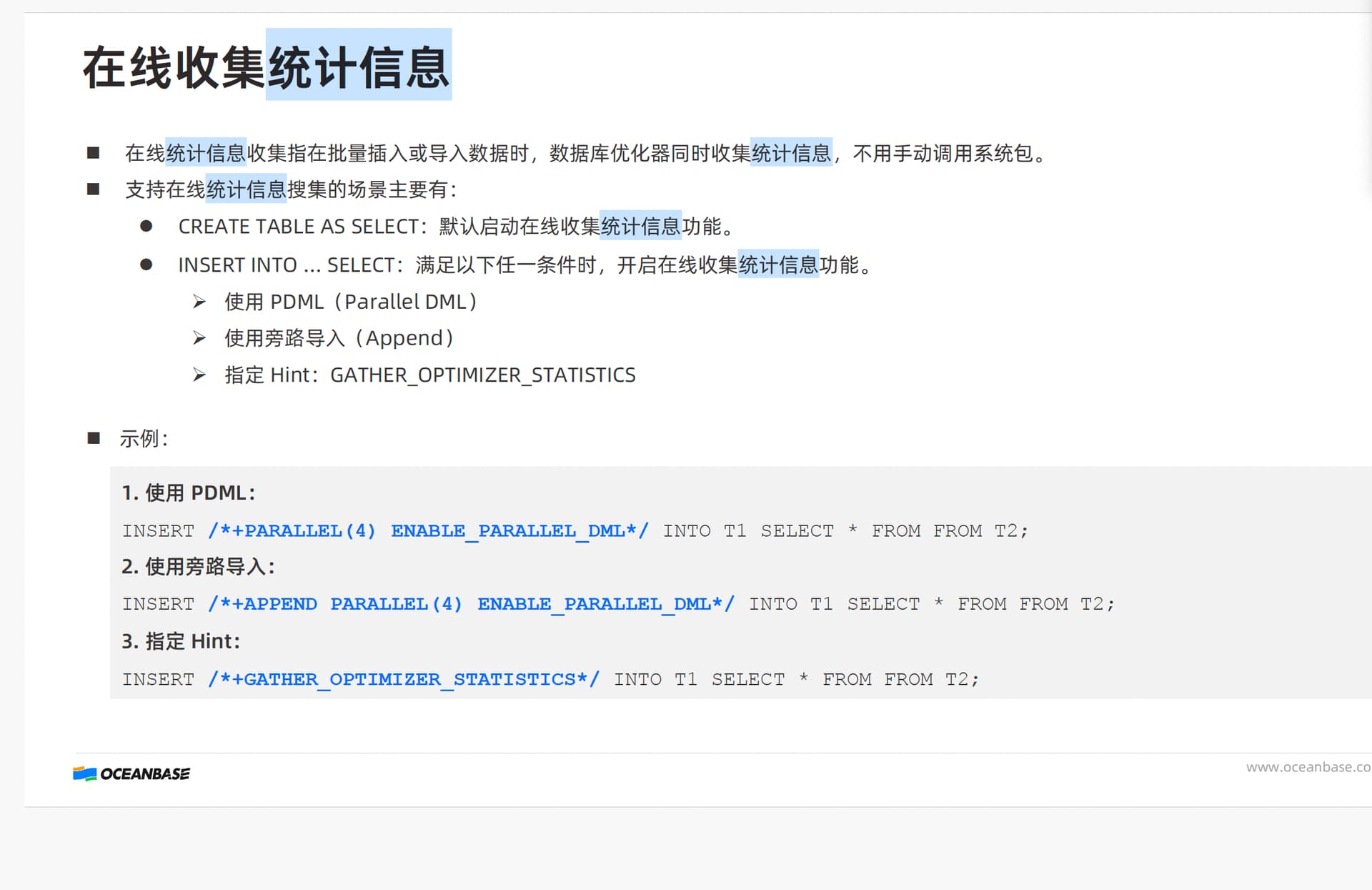Click the highlighted 统计信息 in the first bullet
The width and height of the screenshot is (1372, 890).
pos(206,153)
